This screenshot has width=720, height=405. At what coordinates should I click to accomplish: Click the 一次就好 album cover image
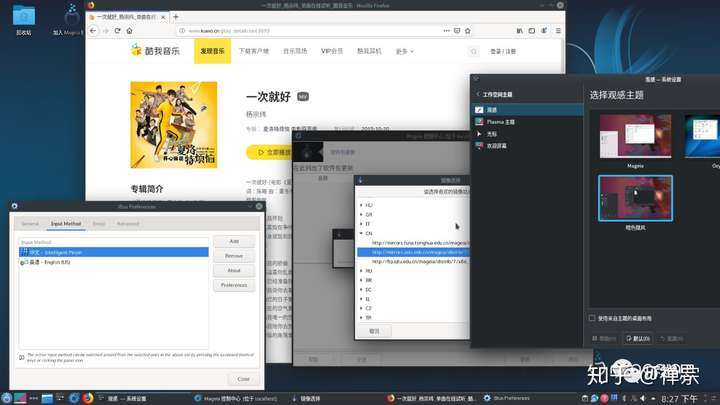[174, 125]
